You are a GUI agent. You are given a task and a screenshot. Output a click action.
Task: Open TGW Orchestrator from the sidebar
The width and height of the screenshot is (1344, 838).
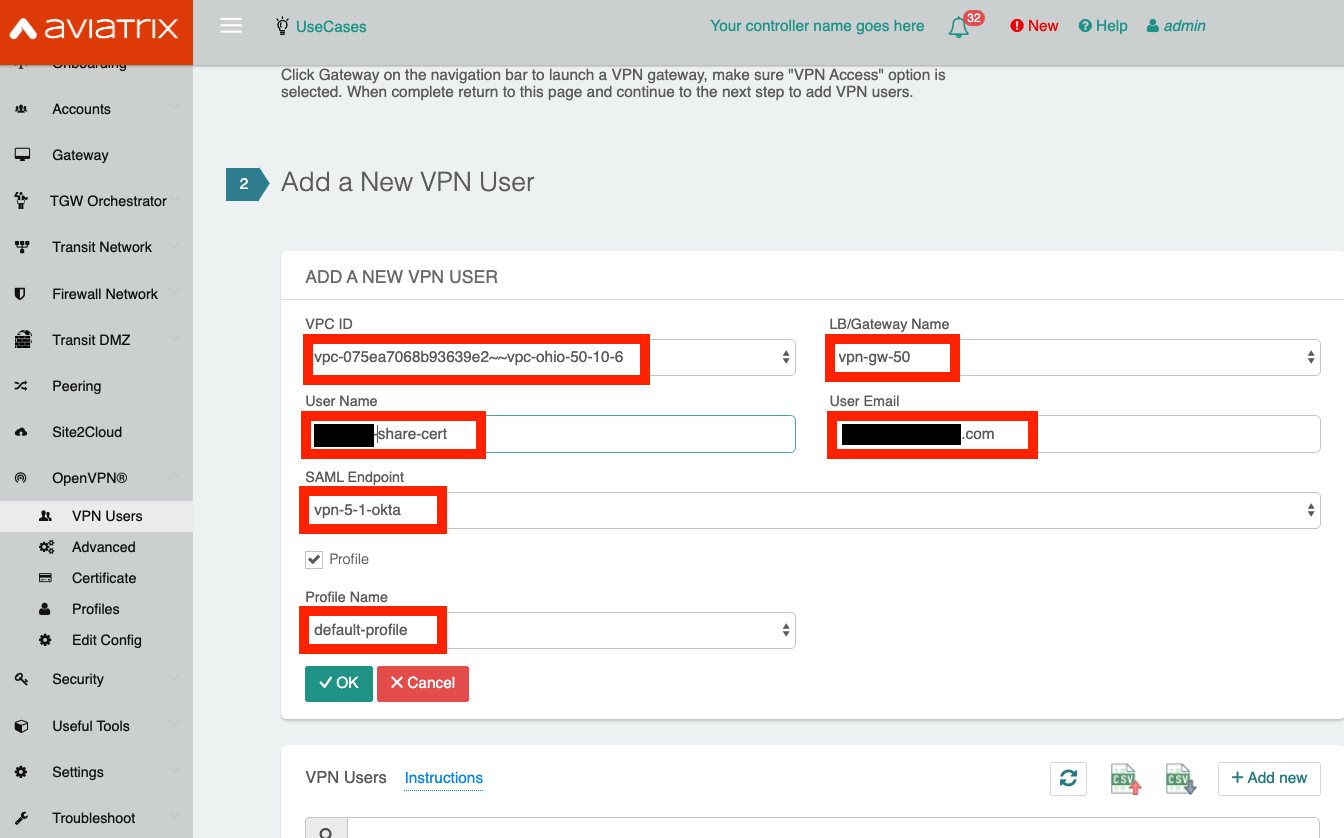[22, 200]
